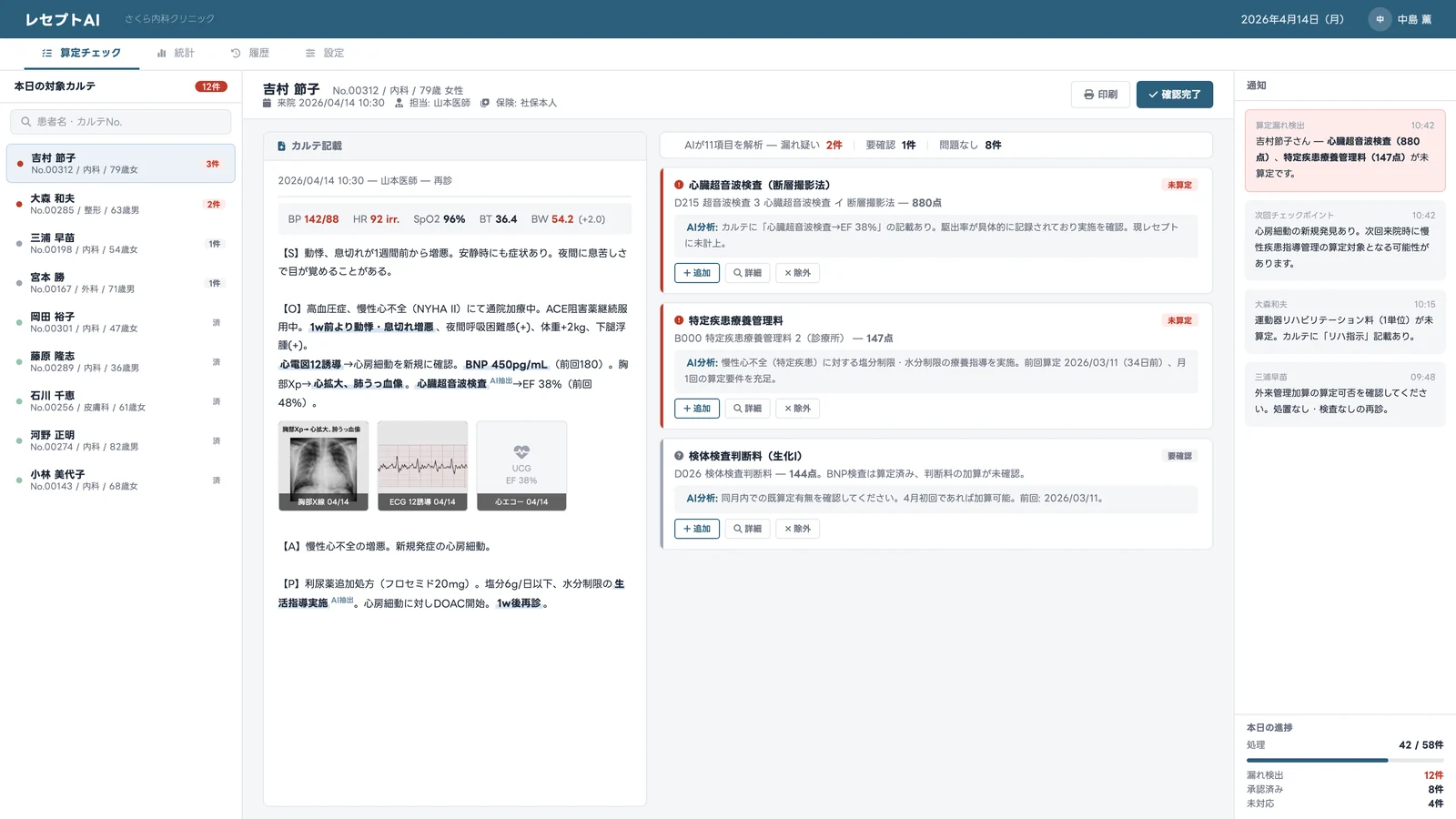1456x819 pixels.
Task: Select patient 三浦 早苗 in the list
Action: point(121,243)
